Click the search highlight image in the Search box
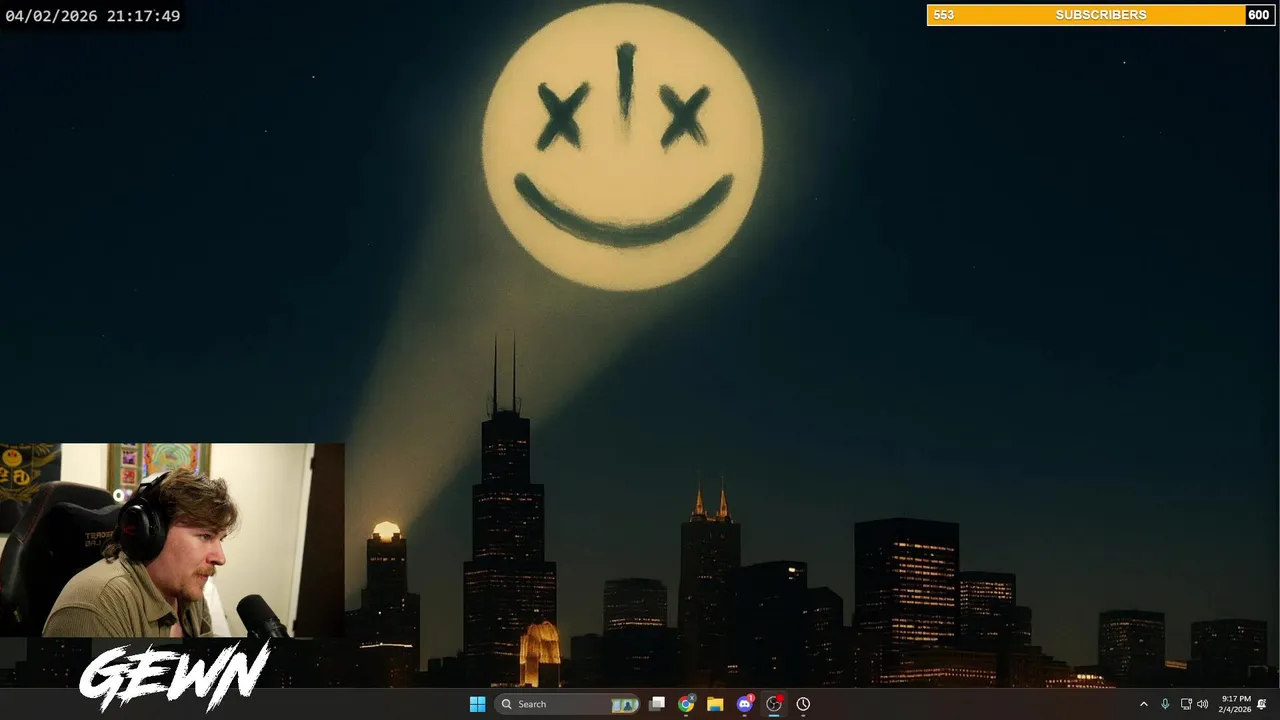 [x=625, y=704]
